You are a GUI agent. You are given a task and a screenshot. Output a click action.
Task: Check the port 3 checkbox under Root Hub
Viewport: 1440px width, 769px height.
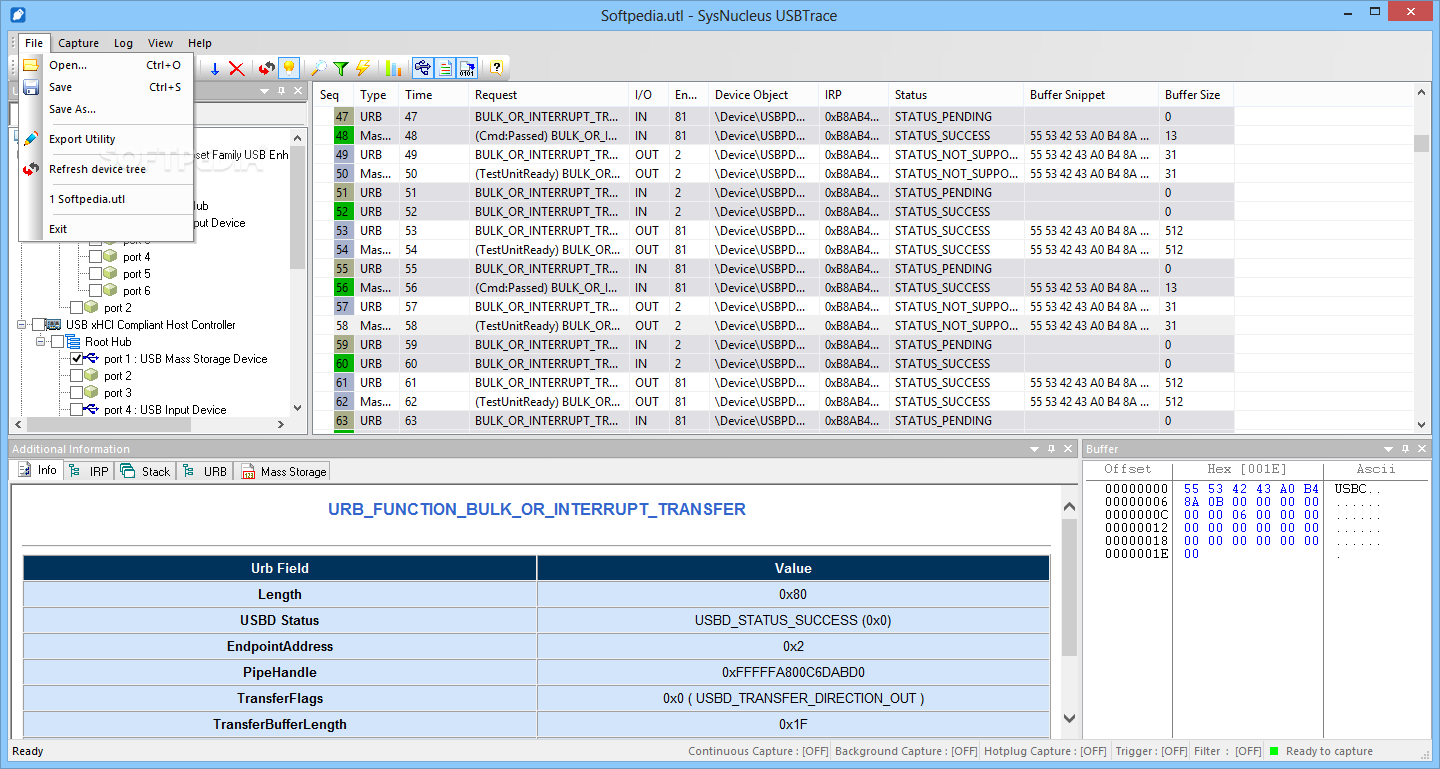(77, 393)
